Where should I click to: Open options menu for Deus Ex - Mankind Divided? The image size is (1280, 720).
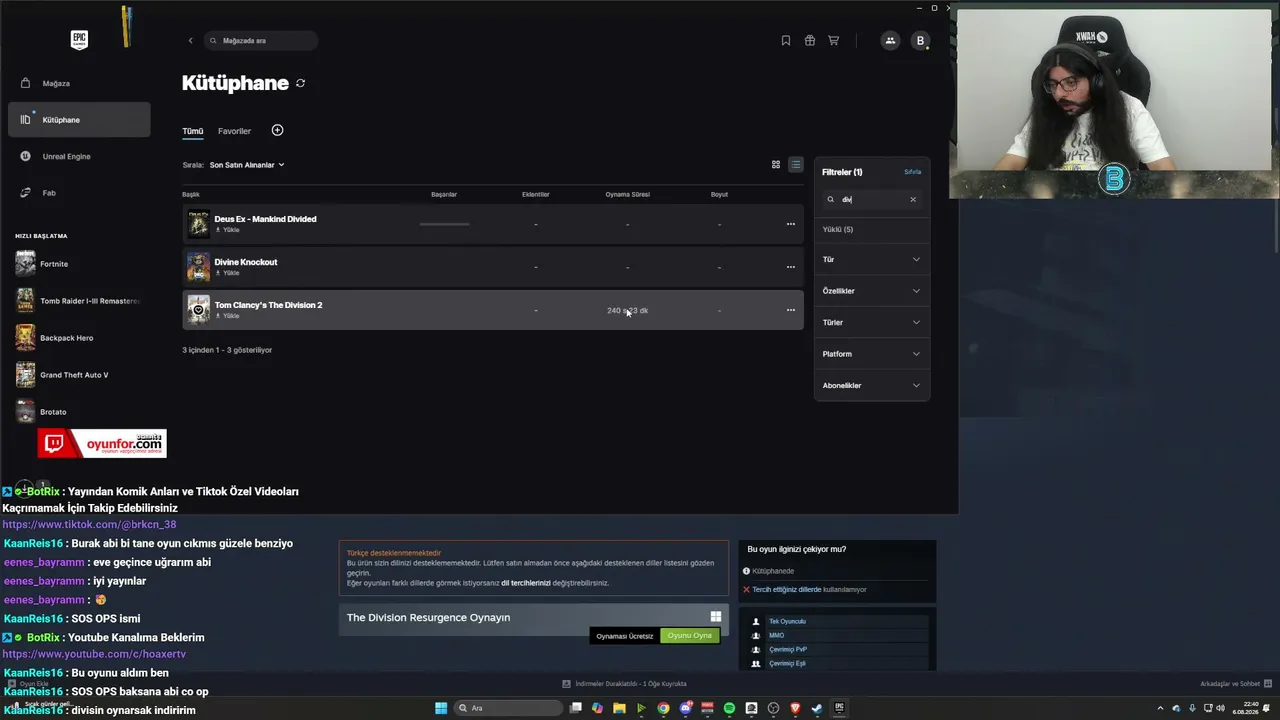pyautogui.click(x=791, y=224)
